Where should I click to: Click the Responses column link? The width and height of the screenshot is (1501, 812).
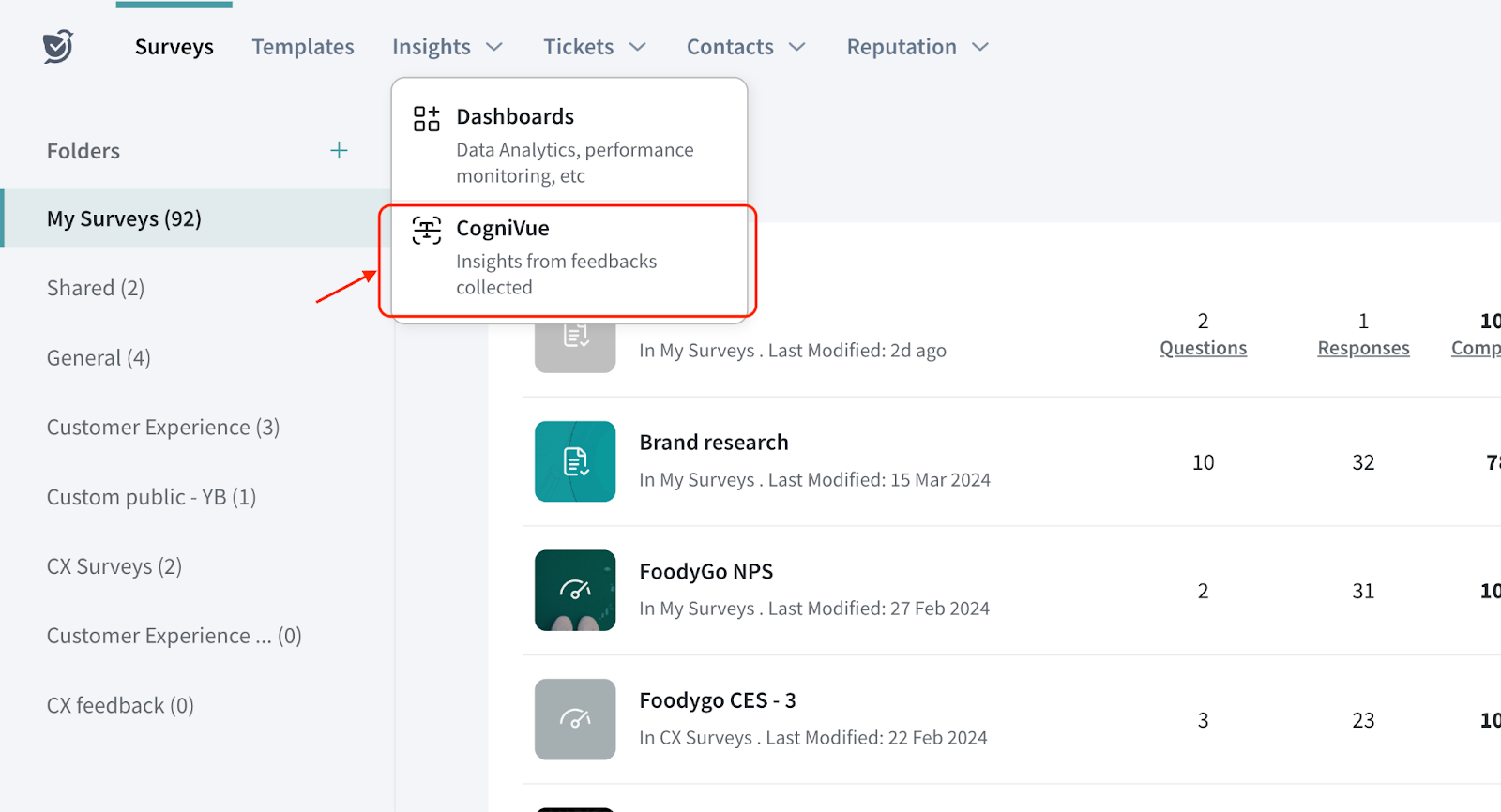tap(1363, 348)
